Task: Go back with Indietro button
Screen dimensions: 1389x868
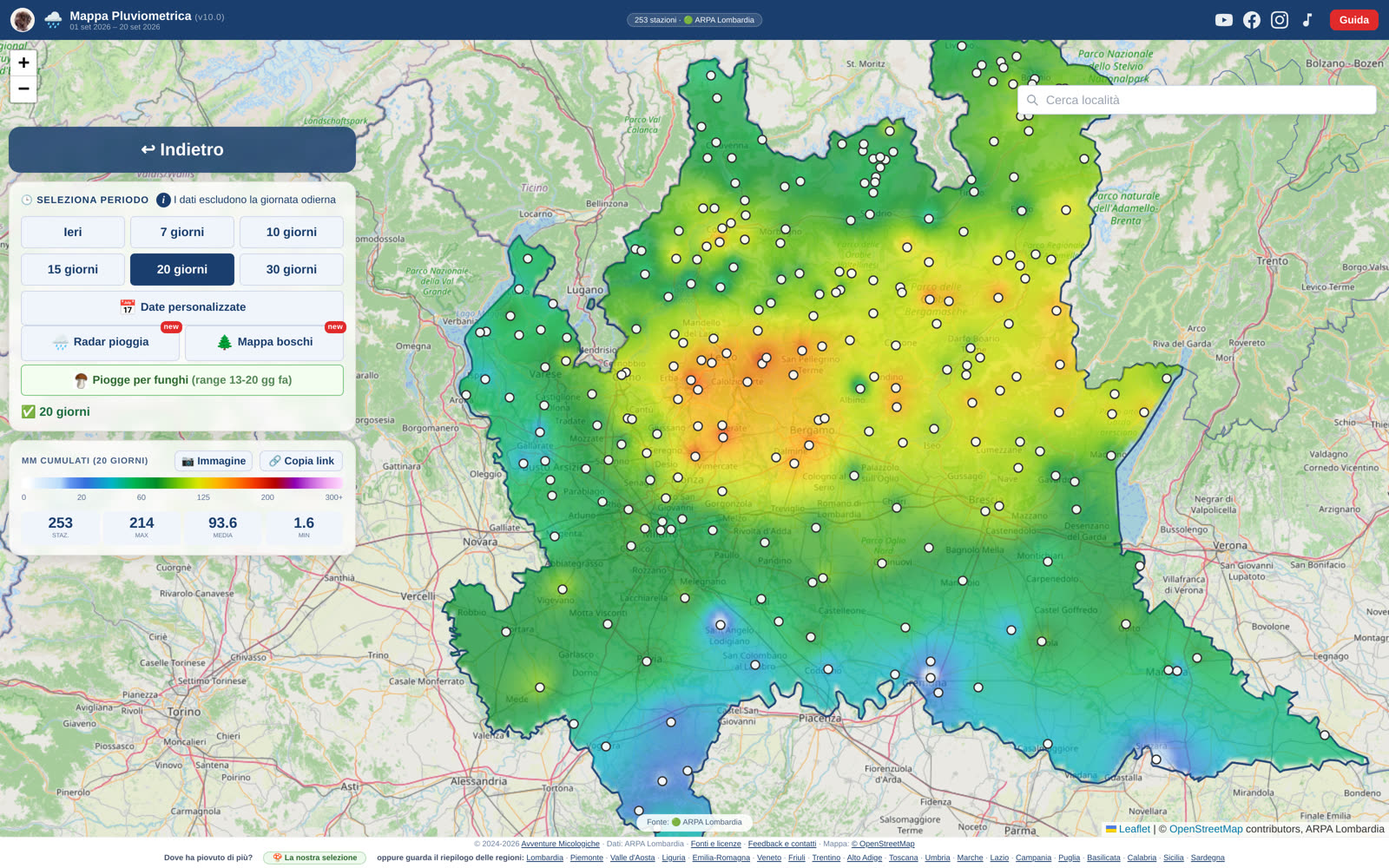Action: coord(182,149)
